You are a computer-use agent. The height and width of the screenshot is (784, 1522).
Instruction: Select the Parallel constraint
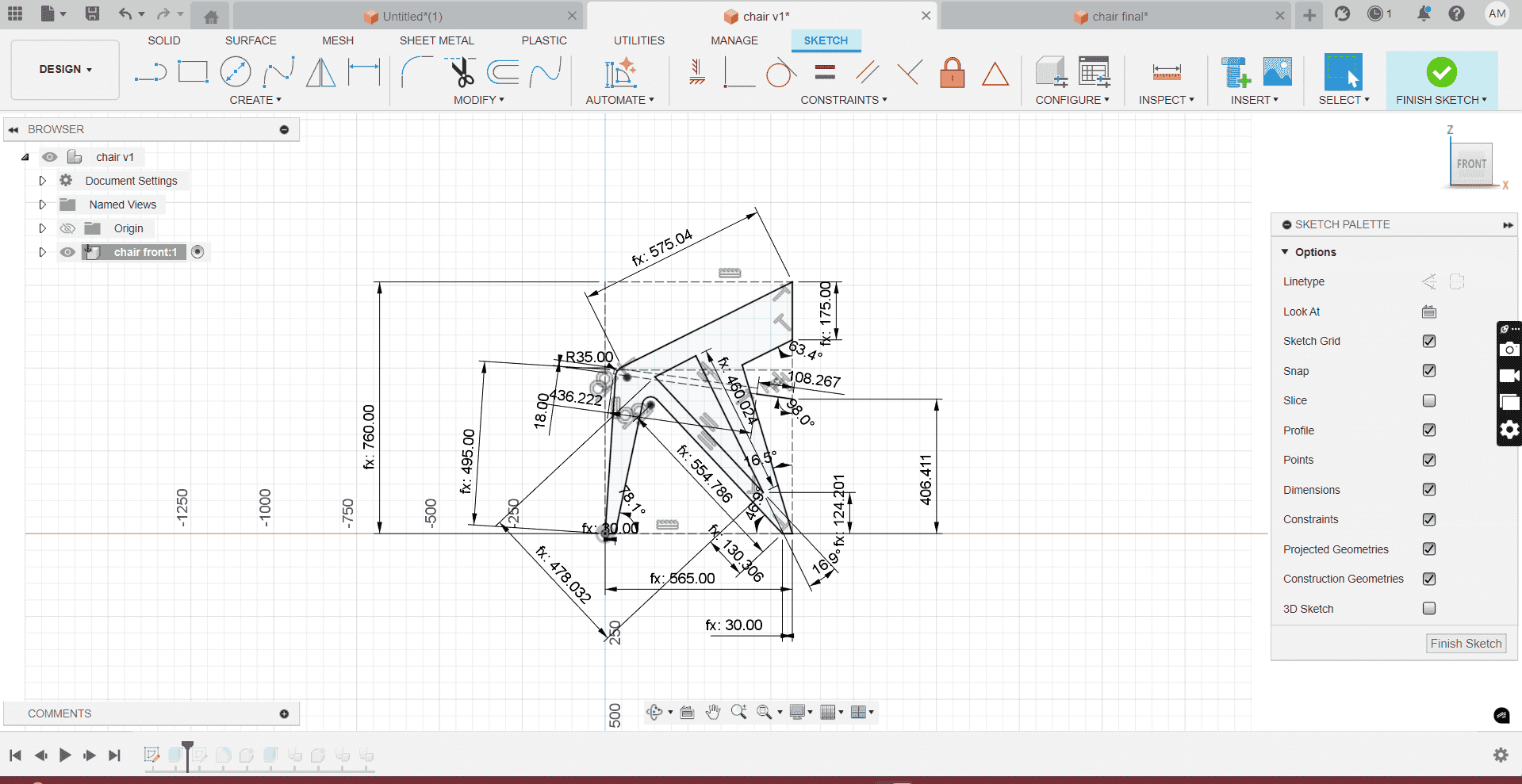pyautogui.click(x=866, y=72)
